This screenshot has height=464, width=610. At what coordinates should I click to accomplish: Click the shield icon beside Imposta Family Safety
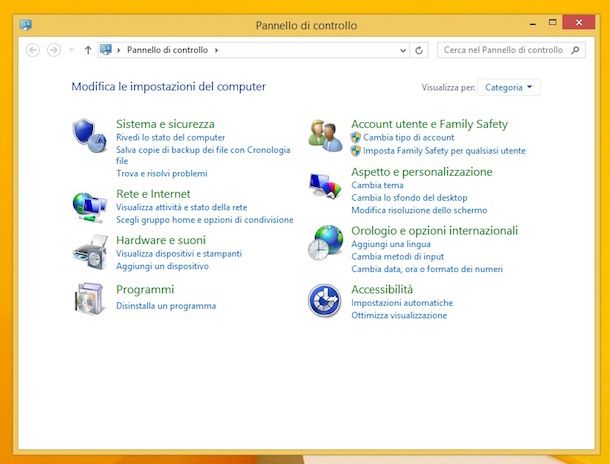355,151
